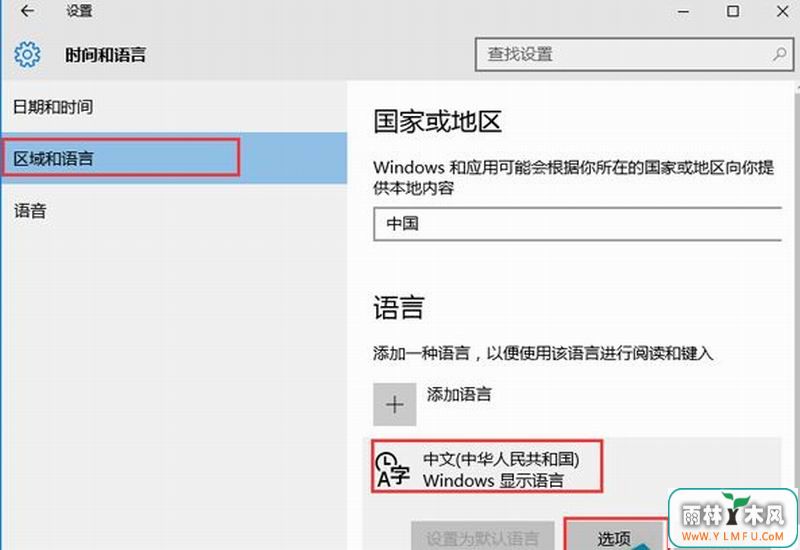This screenshot has width=800, height=550.
Task: Click the 设置 title text
Action: [x=79, y=11]
